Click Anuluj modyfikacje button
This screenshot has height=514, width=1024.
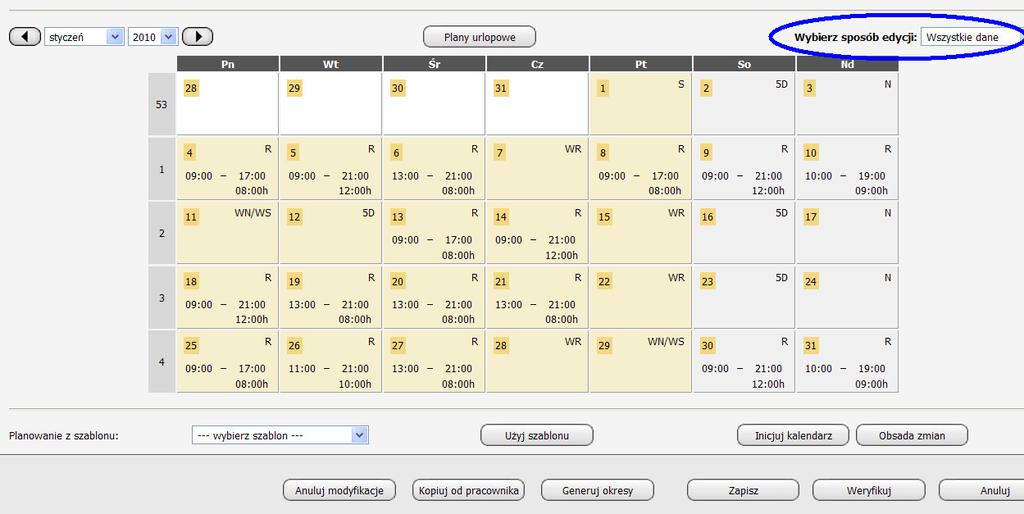click(339, 490)
